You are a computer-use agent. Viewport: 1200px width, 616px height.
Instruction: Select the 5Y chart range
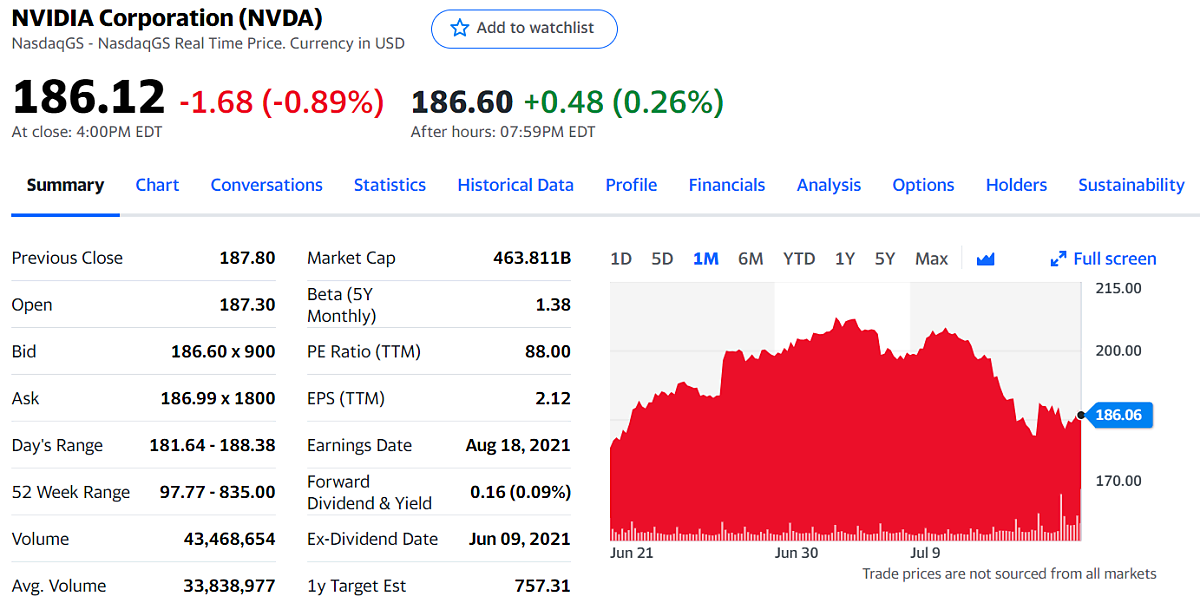point(885,259)
